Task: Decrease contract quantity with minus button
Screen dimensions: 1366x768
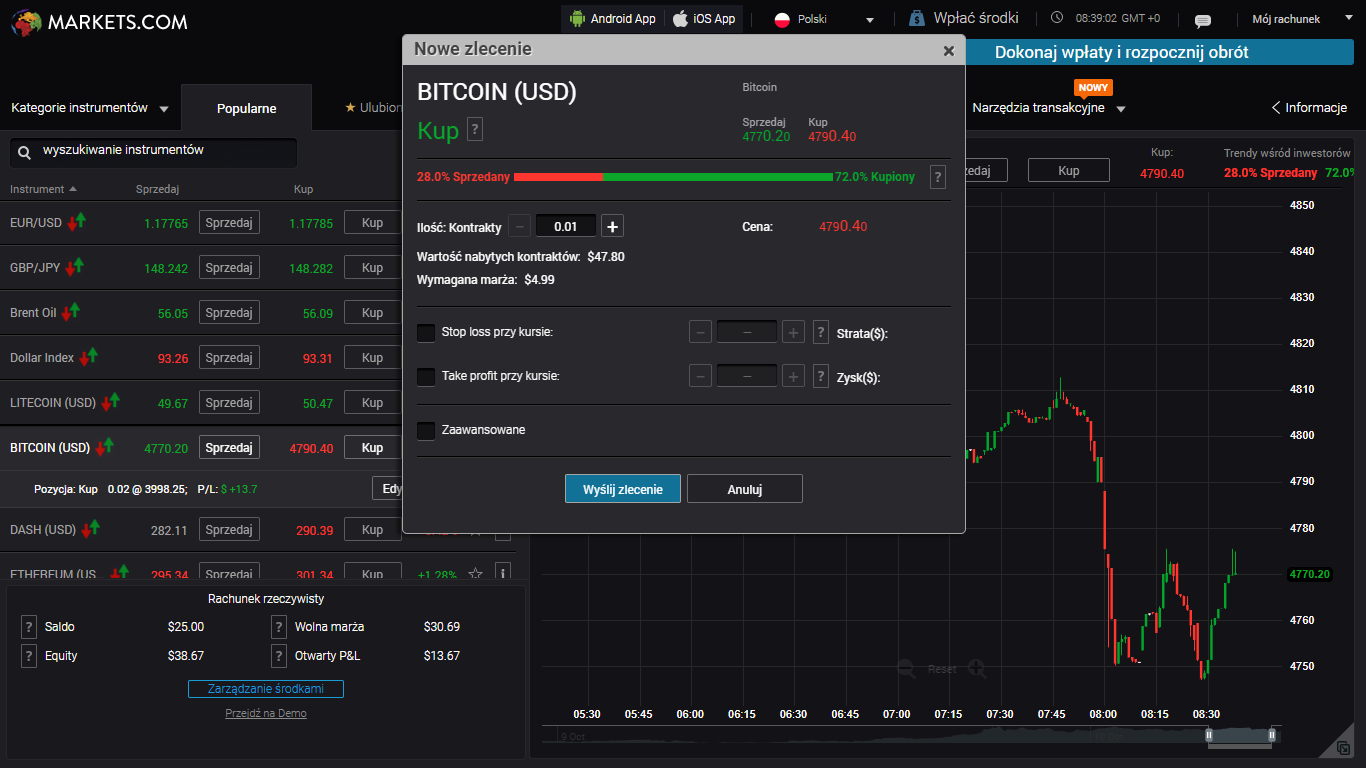Action: point(519,226)
